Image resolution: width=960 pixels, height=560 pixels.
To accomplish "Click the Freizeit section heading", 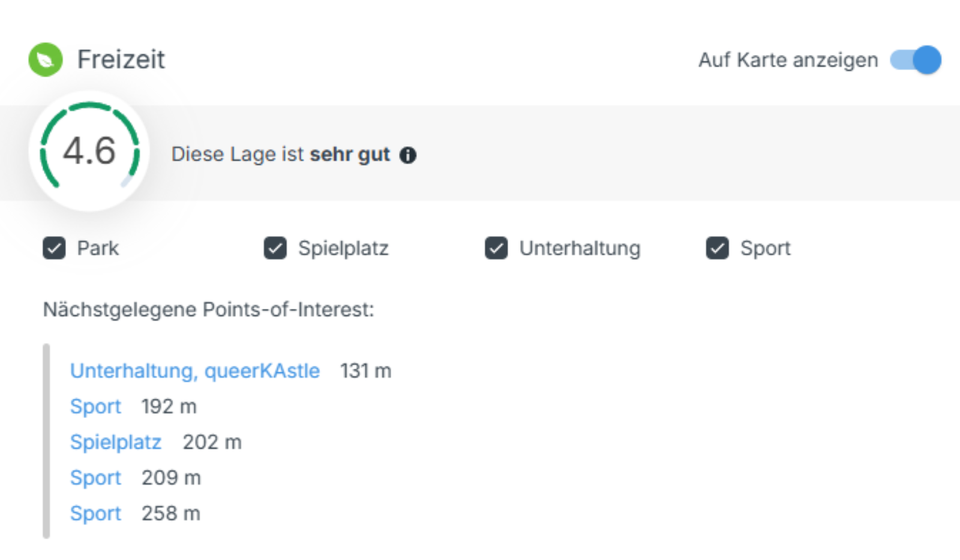I will pos(121,60).
